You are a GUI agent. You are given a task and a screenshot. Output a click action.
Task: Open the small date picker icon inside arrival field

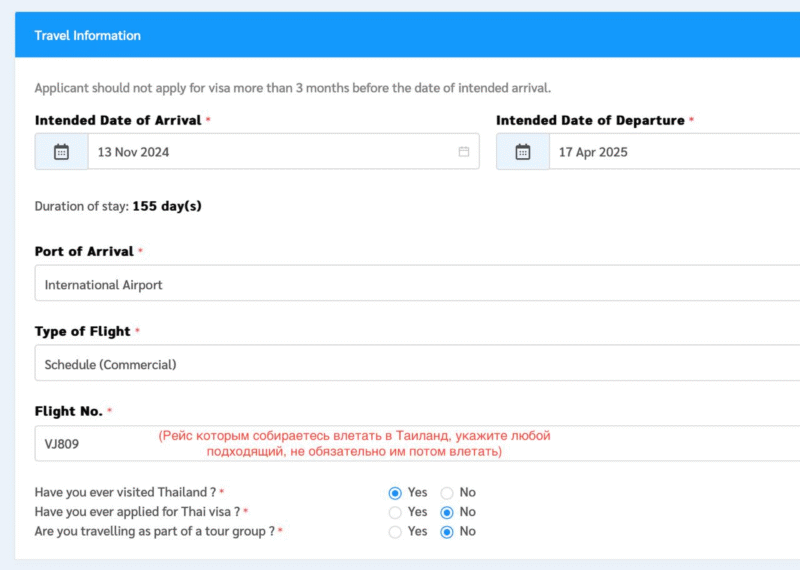click(x=464, y=152)
